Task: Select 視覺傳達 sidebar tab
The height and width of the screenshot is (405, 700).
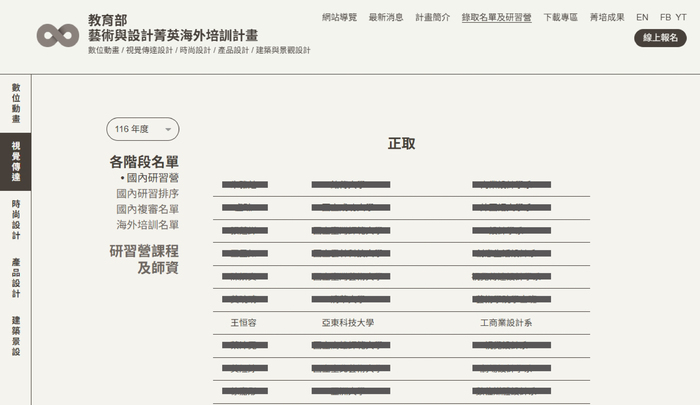Action: coord(16,162)
